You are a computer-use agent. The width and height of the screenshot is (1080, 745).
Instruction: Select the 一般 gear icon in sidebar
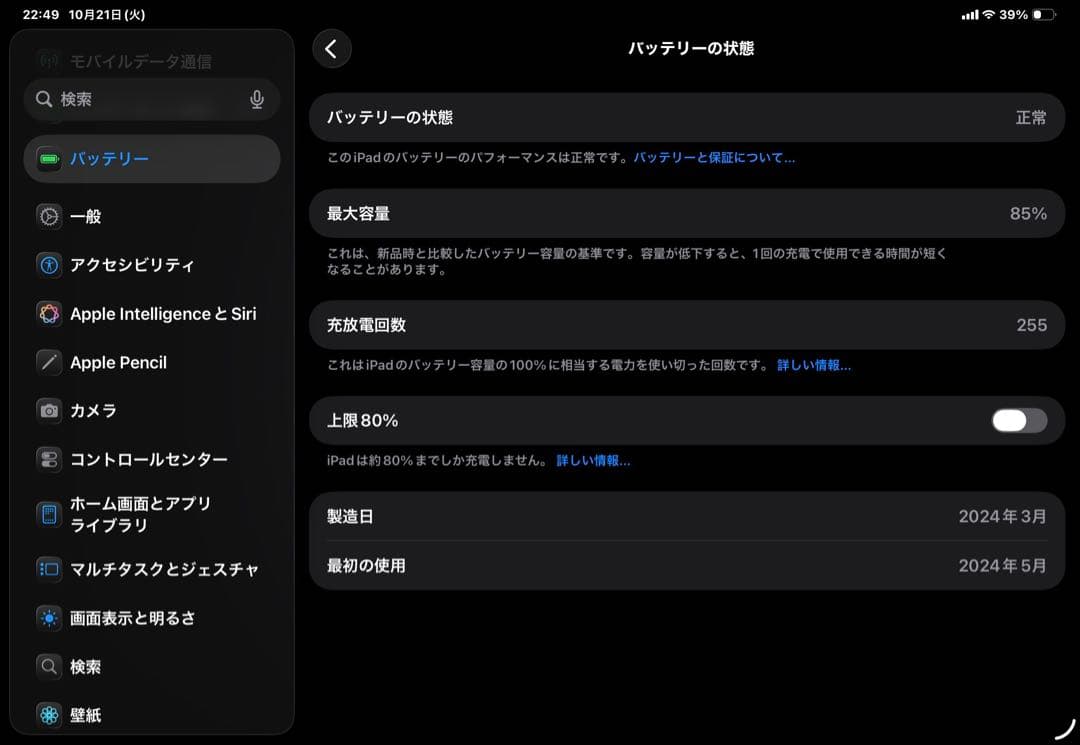pos(48,216)
